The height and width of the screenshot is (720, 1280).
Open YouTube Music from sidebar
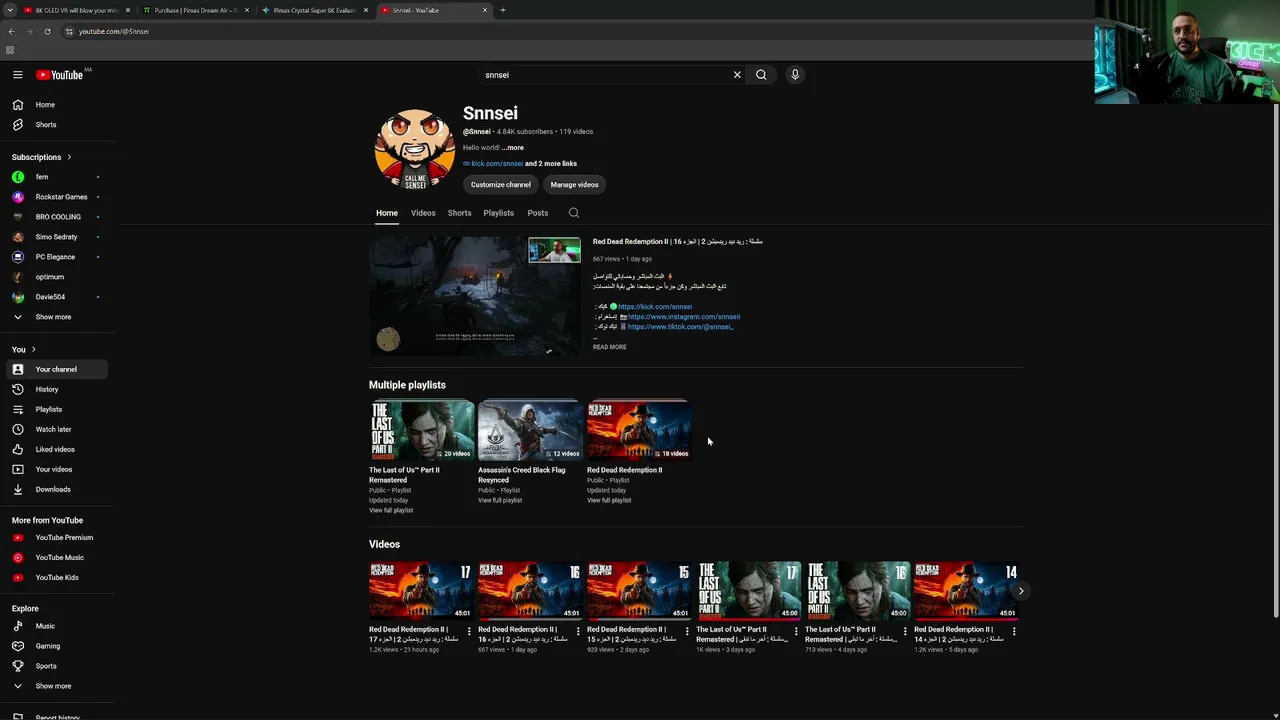[58, 558]
